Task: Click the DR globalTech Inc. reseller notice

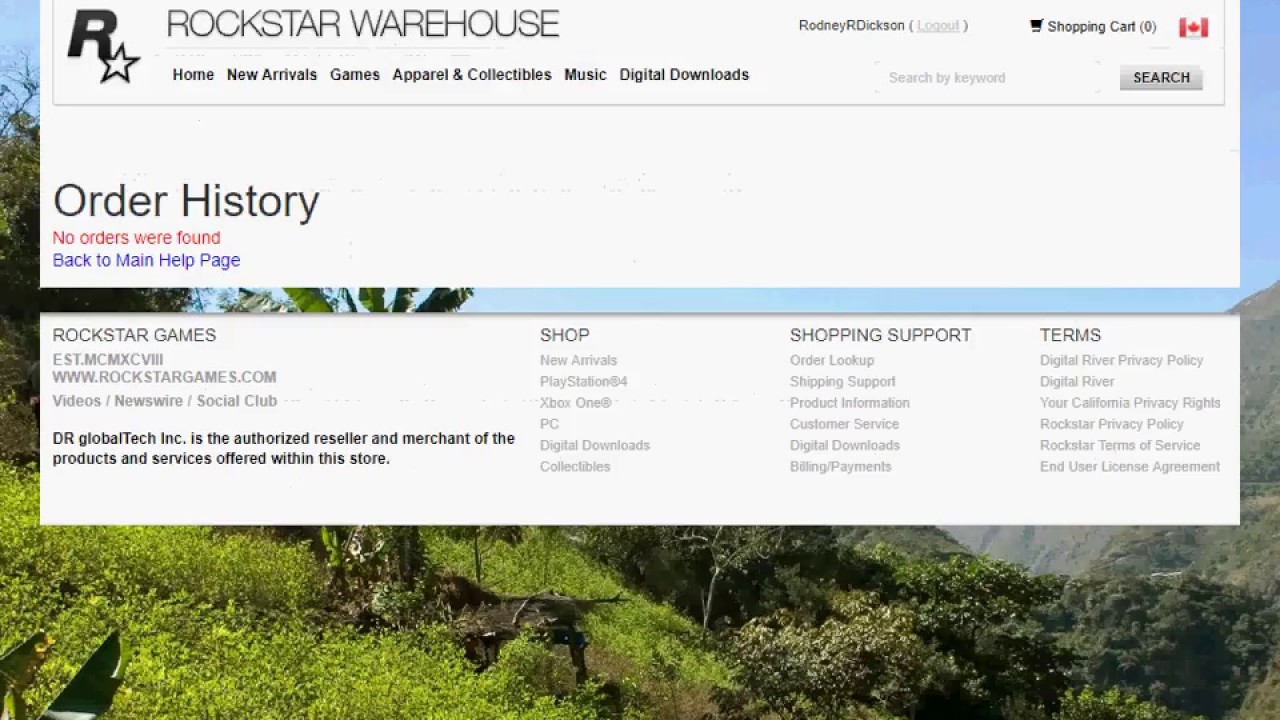Action: 284,448
